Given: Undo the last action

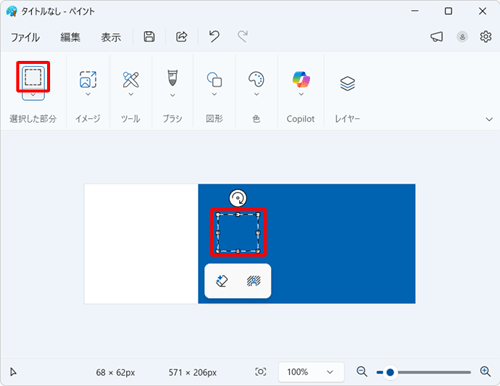Looking at the screenshot, I should 214,36.
